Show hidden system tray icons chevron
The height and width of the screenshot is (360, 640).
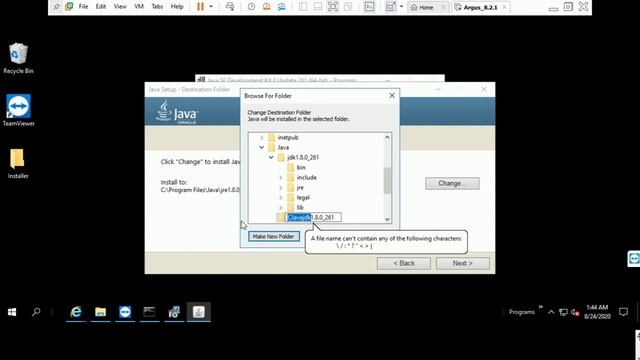coord(551,312)
